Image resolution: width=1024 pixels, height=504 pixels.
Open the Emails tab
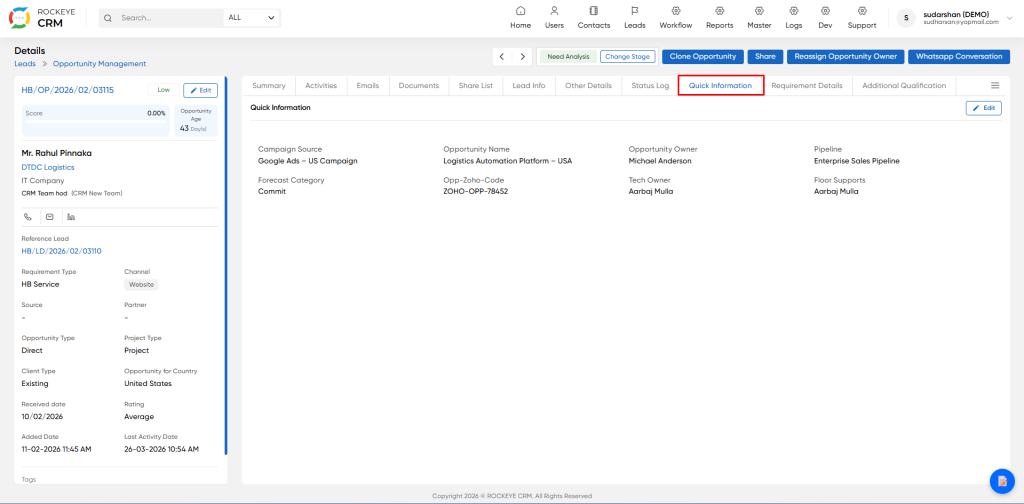click(368, 86)
